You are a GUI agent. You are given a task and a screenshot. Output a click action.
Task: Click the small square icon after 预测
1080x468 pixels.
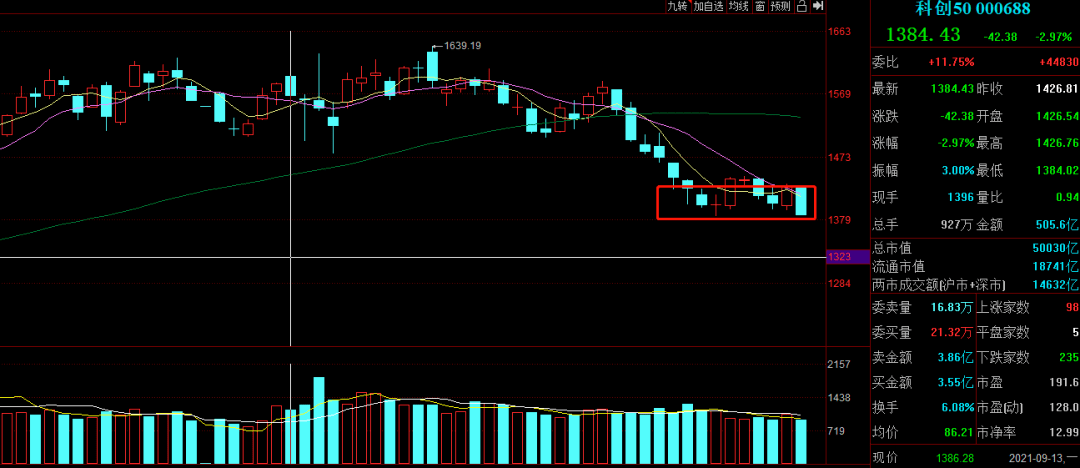point(801,7)
